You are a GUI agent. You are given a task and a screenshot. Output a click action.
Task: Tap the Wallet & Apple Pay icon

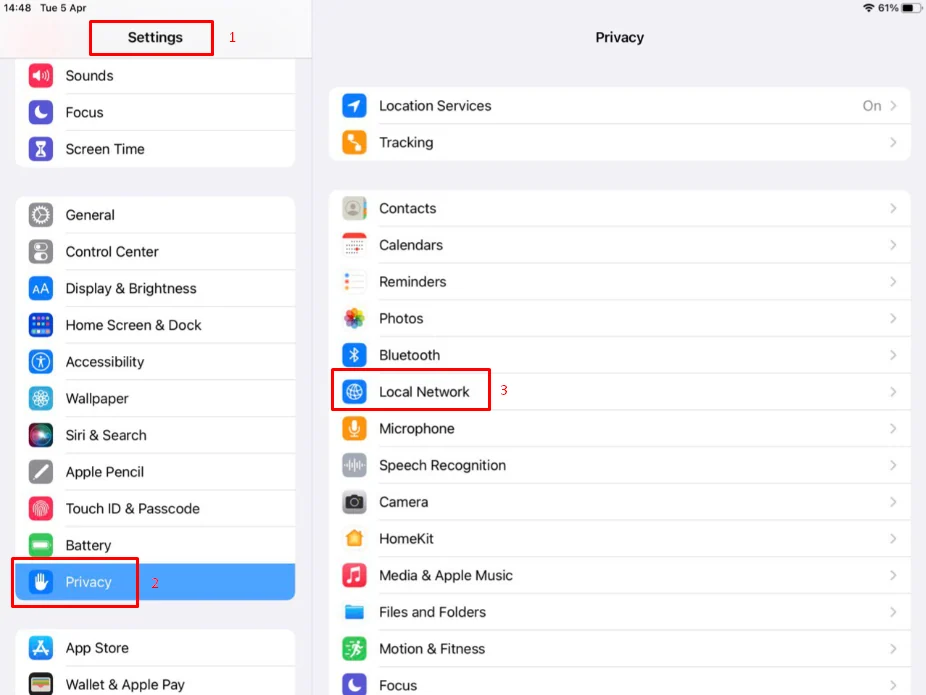41,684
